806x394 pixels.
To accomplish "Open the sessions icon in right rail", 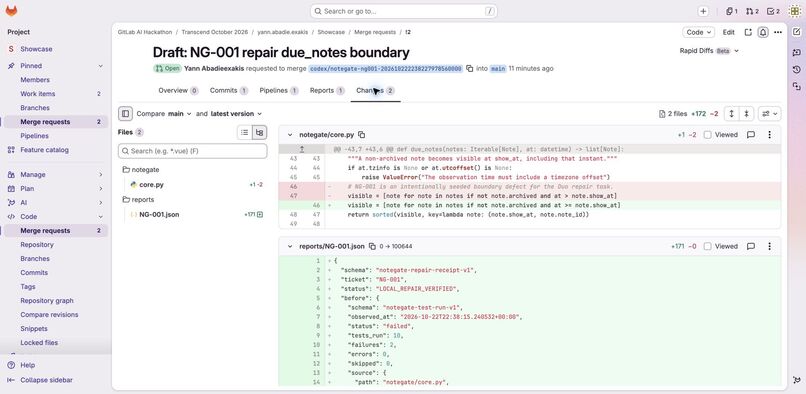I will pos(796,86).
